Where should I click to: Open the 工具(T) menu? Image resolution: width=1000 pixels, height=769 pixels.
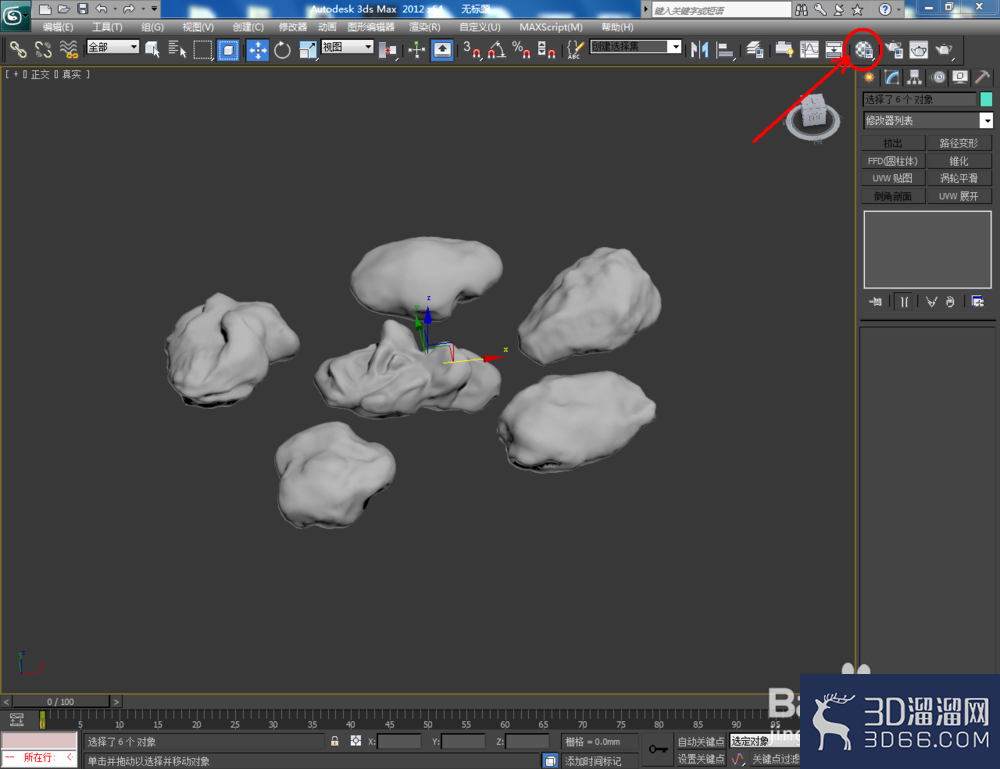click(x=107, y=27)
